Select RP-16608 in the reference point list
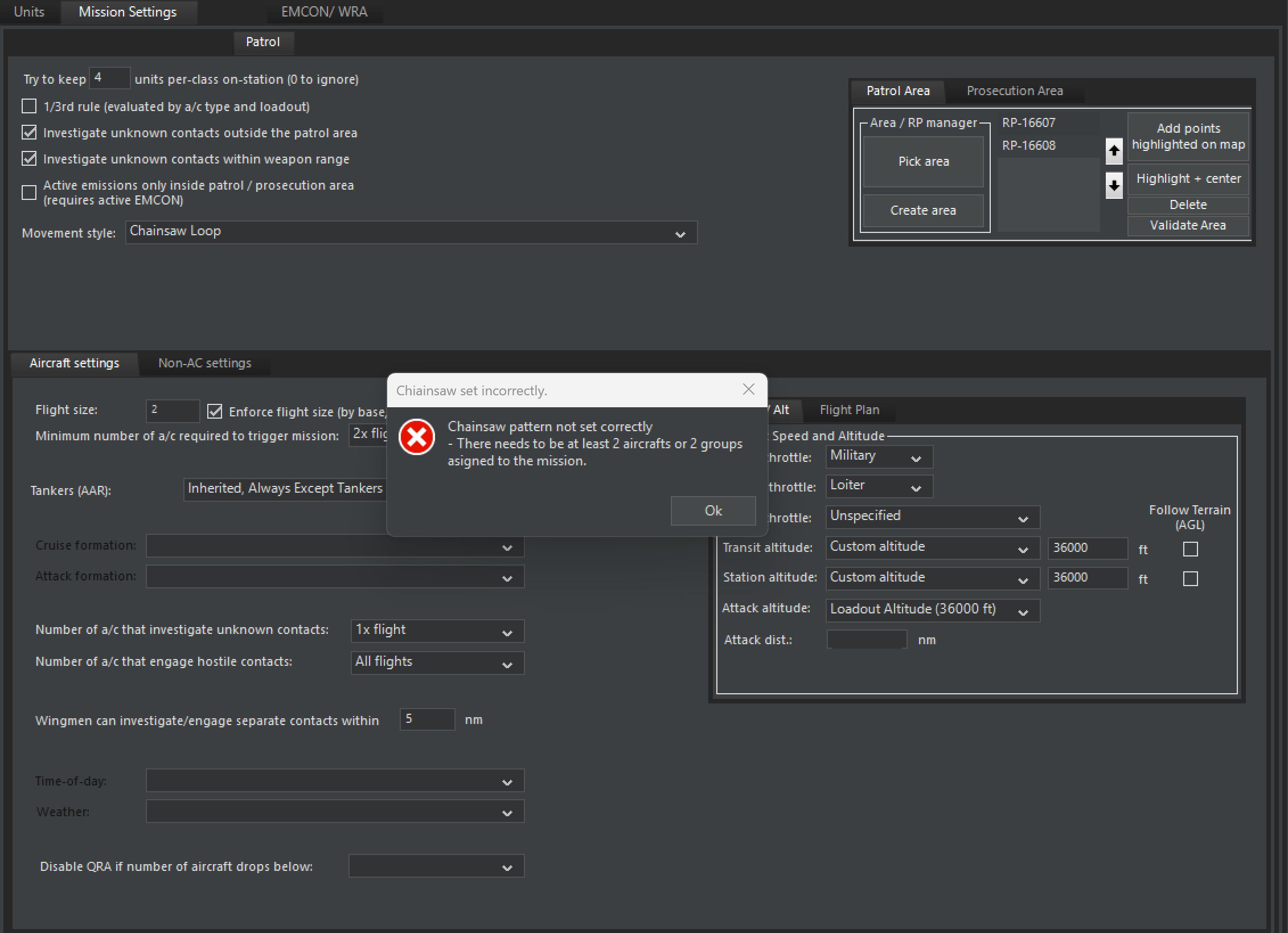Viewport: 1288px width, 933px height. pyautogui.click(x=1028, y=145)
